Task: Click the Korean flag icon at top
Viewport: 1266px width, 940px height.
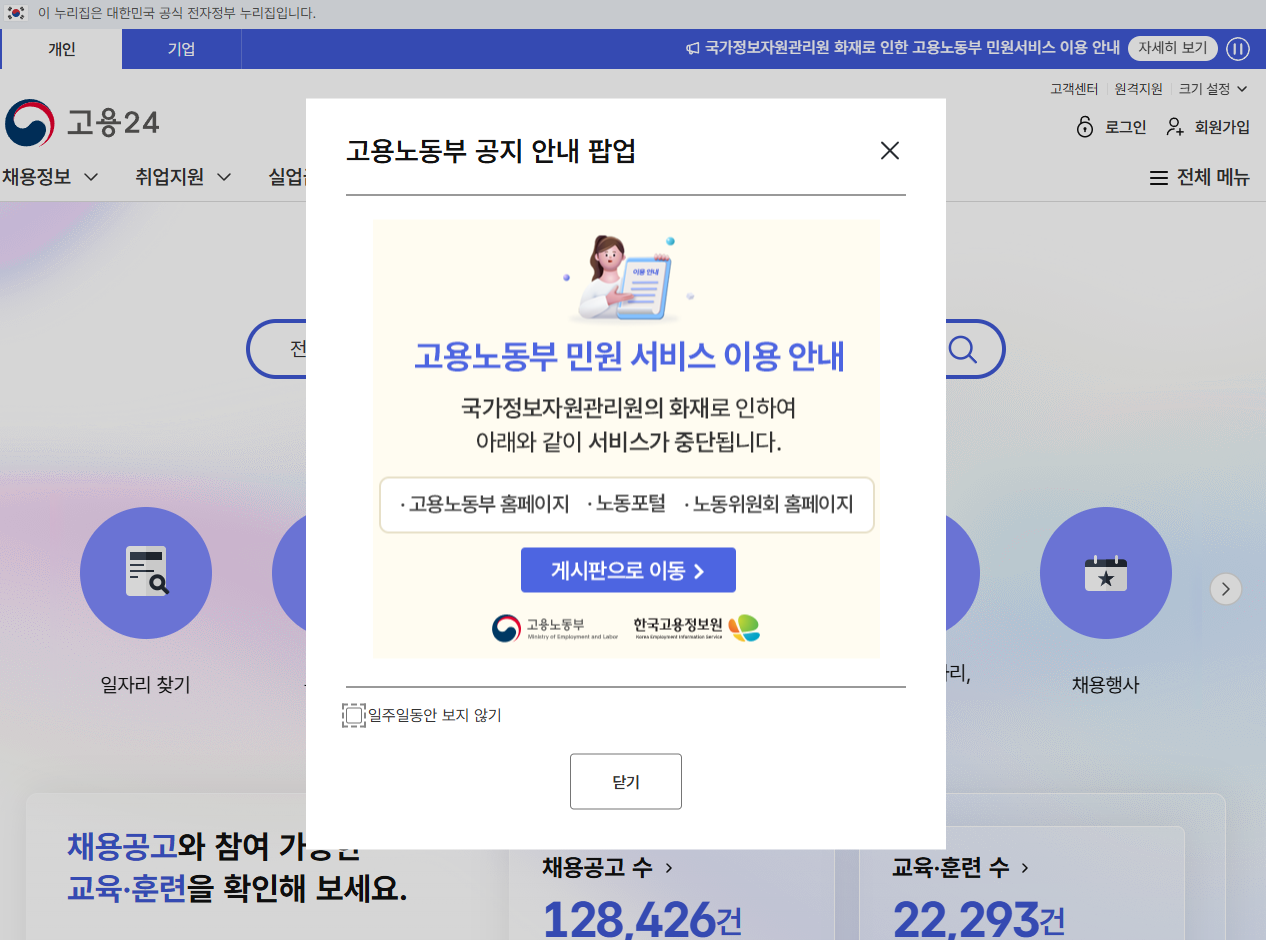Action: coord(15,13)
